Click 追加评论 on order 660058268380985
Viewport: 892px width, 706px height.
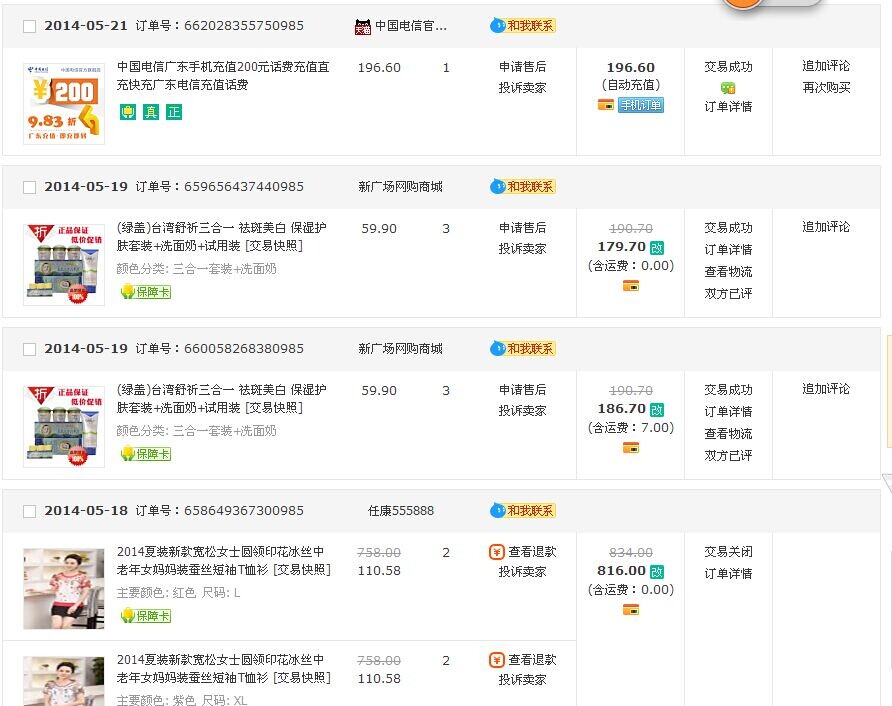826,389
